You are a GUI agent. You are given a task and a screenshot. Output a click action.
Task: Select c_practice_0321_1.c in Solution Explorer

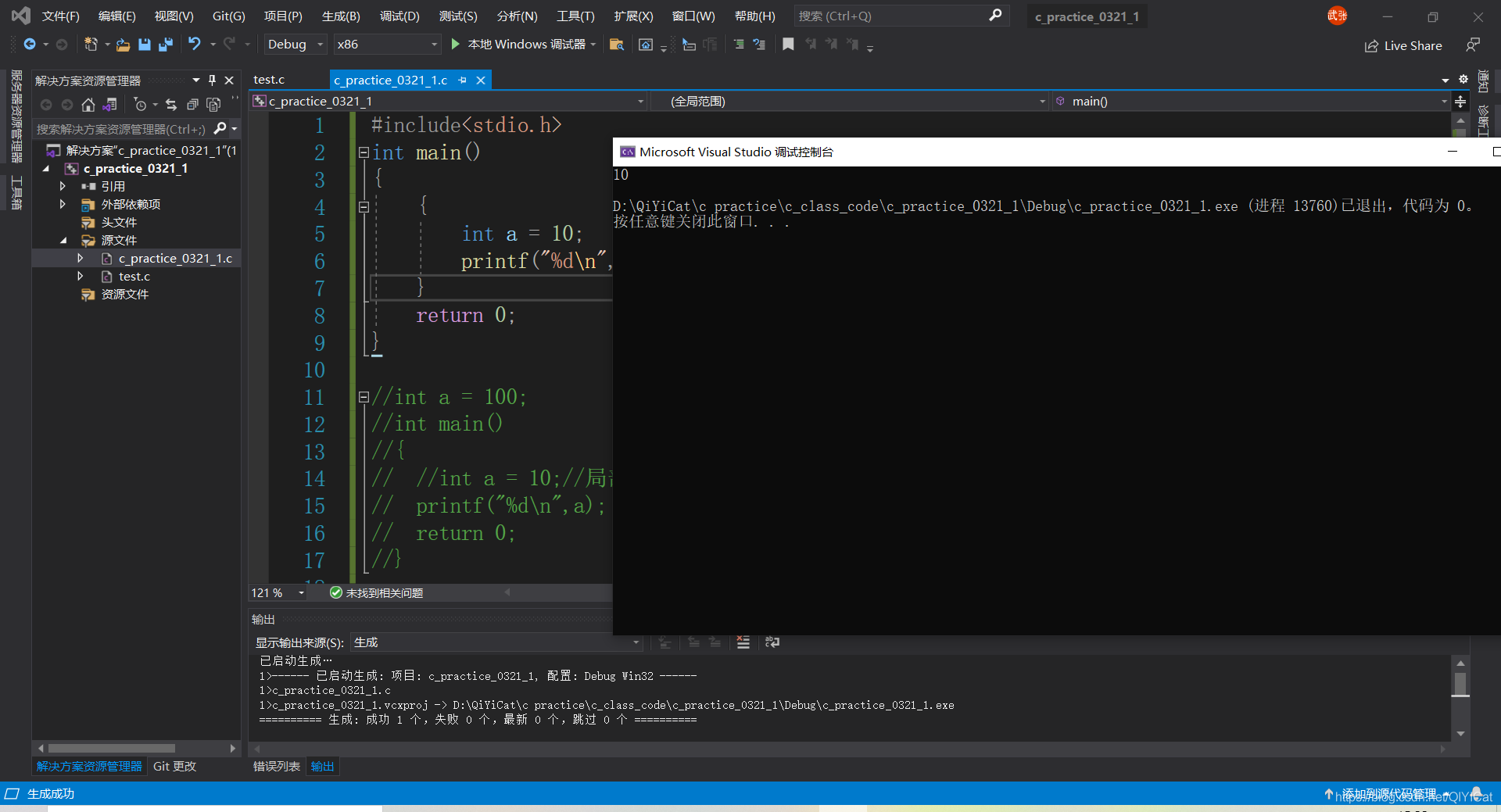tap(175, 258)
